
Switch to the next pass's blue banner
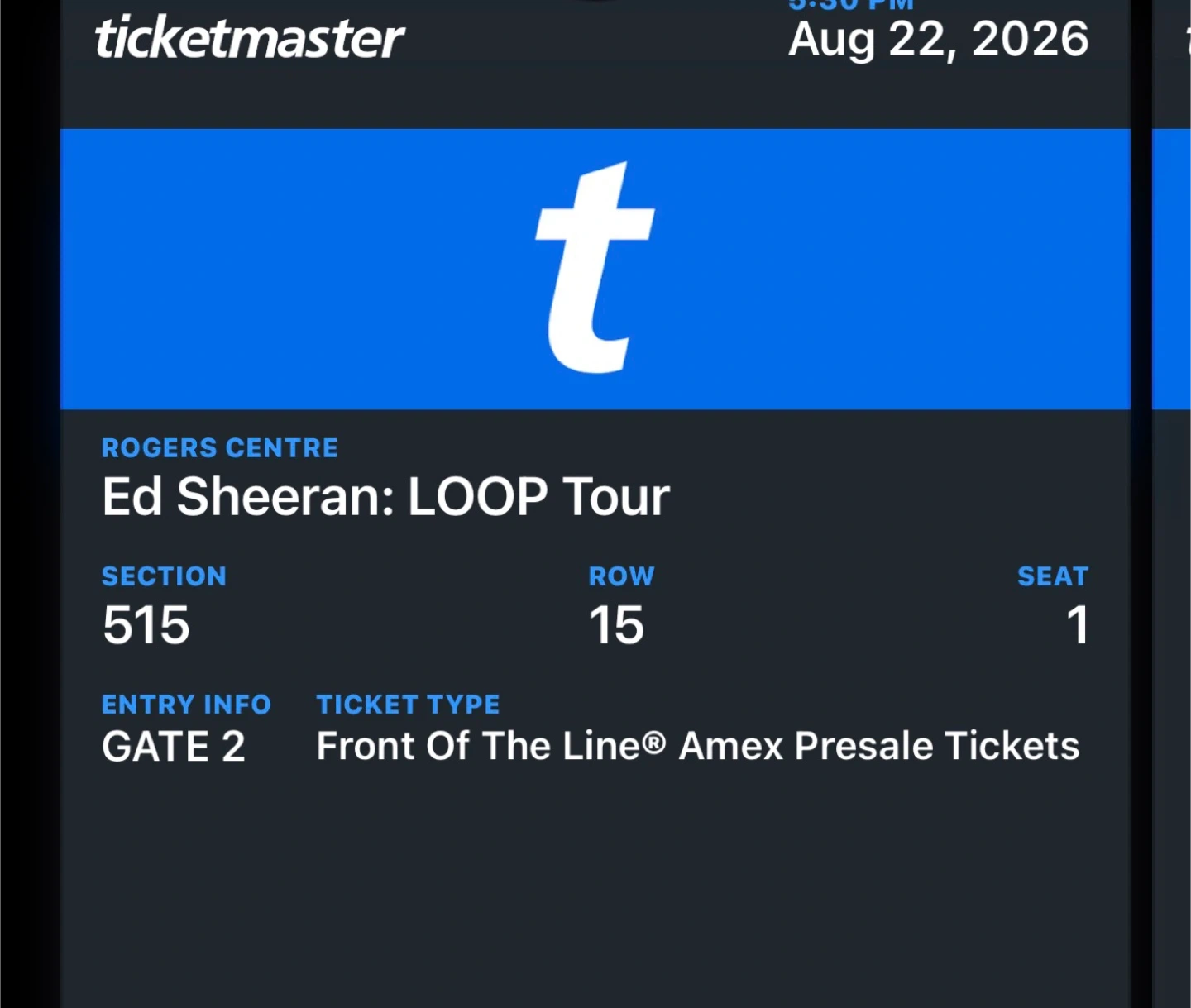(1171, 268)
